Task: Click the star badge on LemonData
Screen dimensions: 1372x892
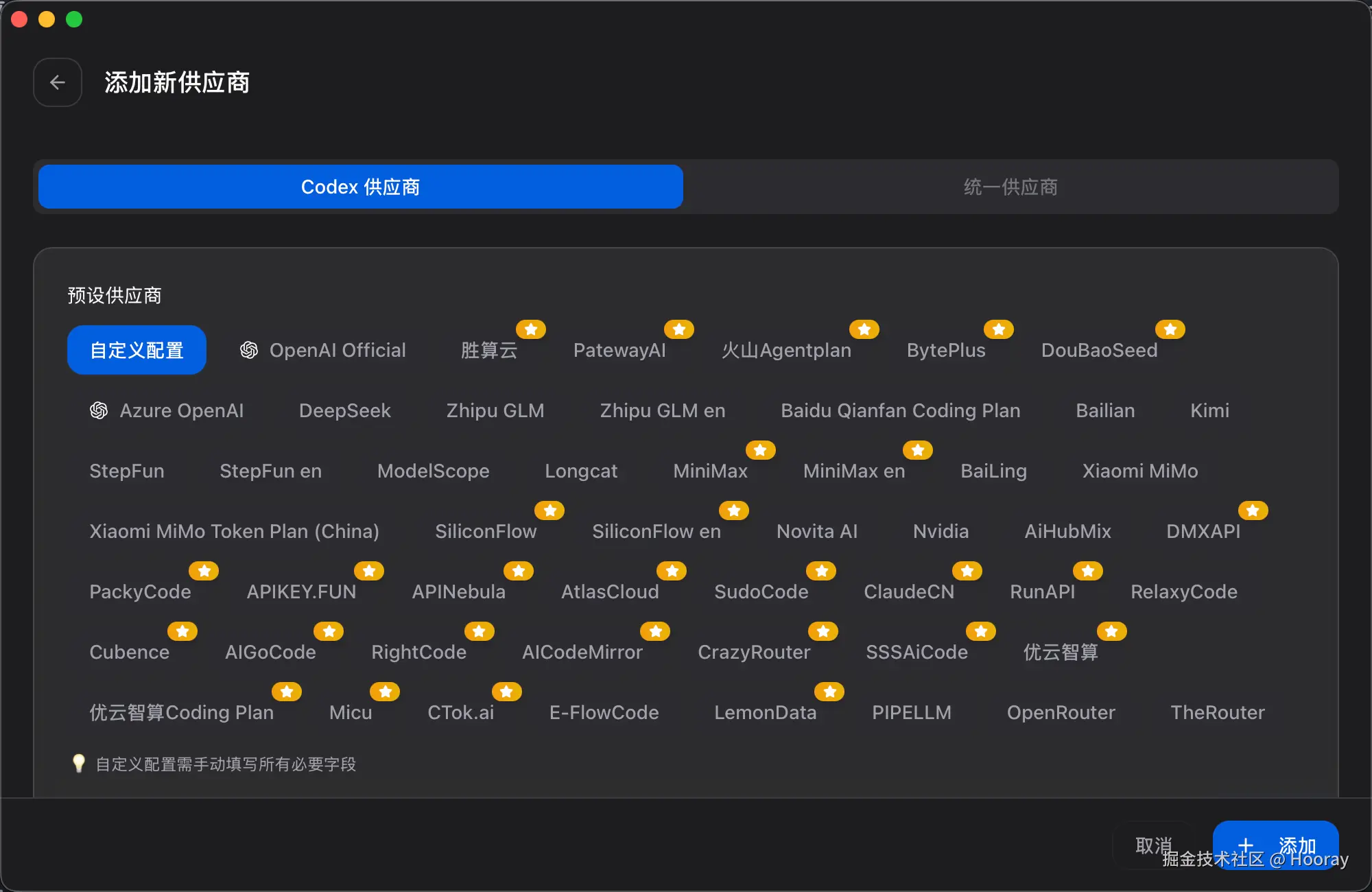Action: pyautogui.click(x=829, y=692)
